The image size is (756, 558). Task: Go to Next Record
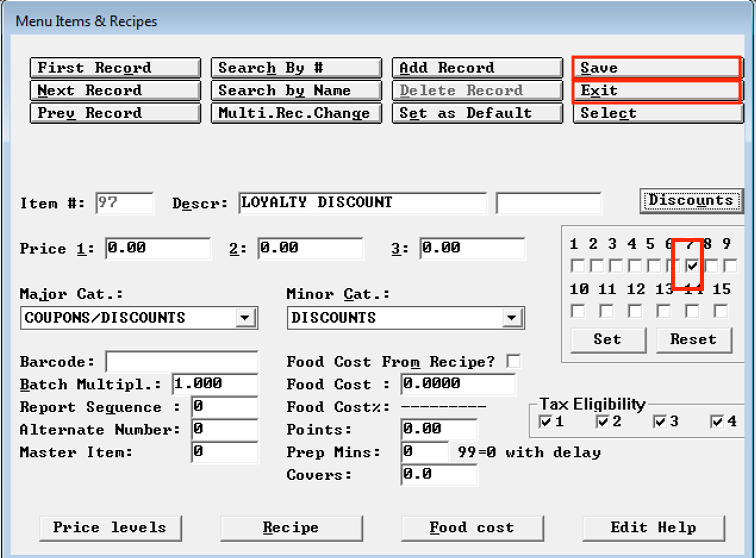115,91
